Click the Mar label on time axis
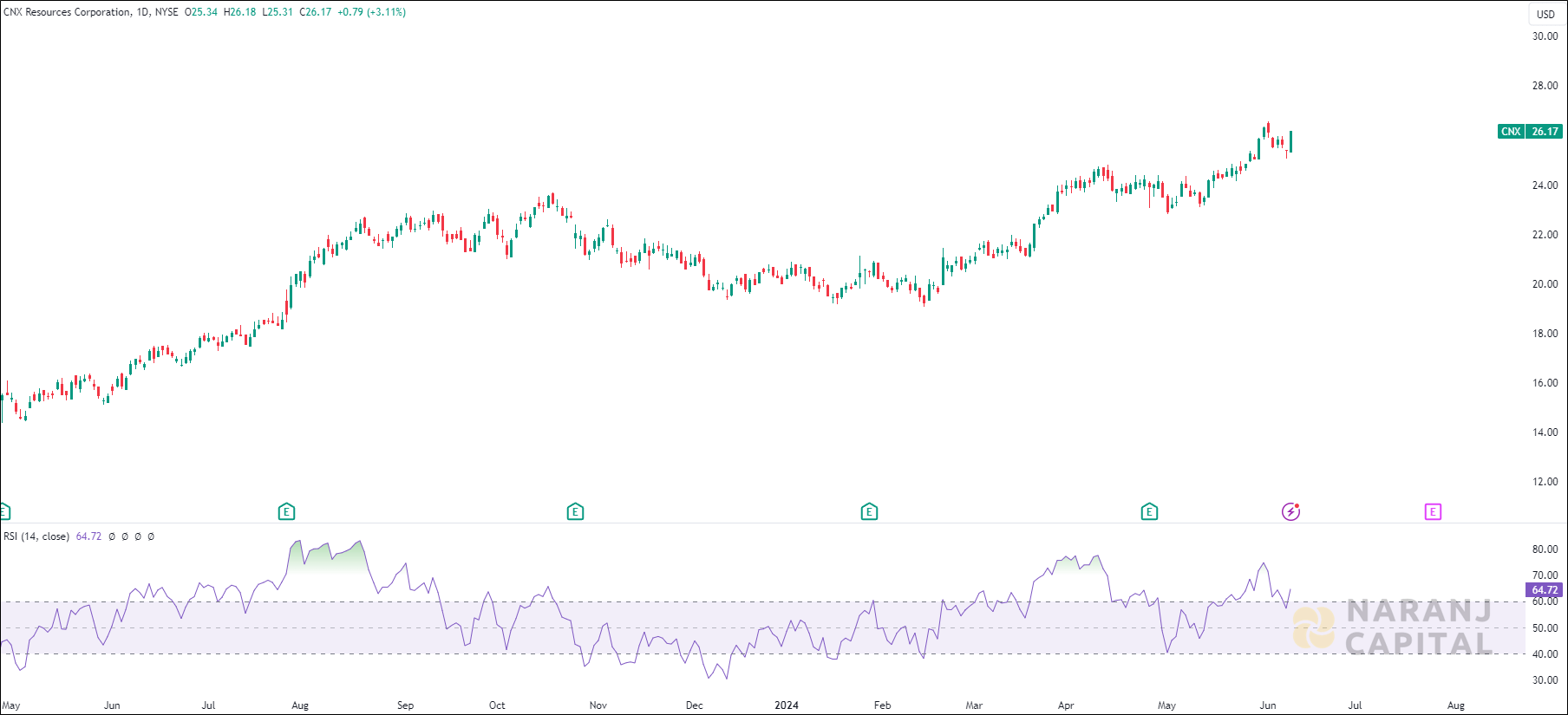Viewport: 1568px width, 715px height. [974, 705]
